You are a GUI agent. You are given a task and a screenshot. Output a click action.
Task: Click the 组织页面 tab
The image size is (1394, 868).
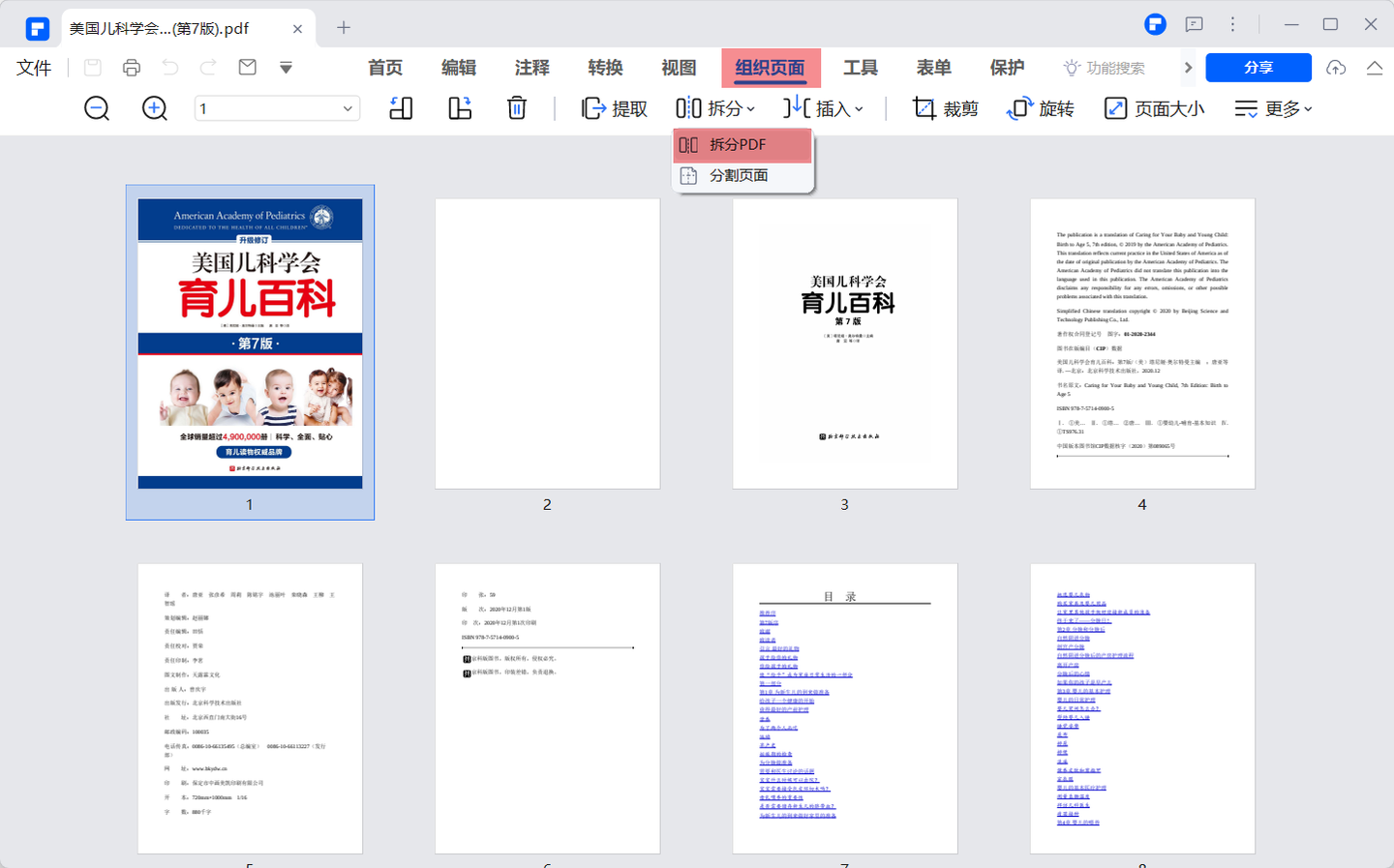[771, 68]
